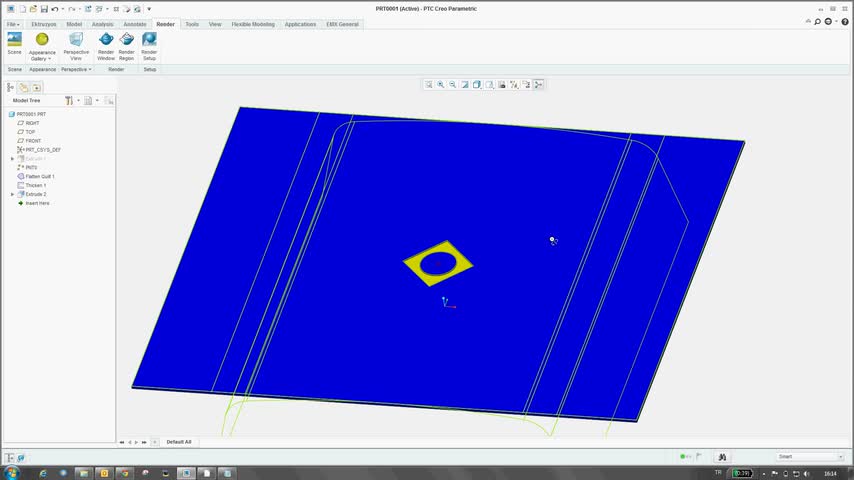854x480 pixels.
Task: Toggle Annotation Display icon in graphics toolbar
Action: pyautogui.click(x=526, y=84)
